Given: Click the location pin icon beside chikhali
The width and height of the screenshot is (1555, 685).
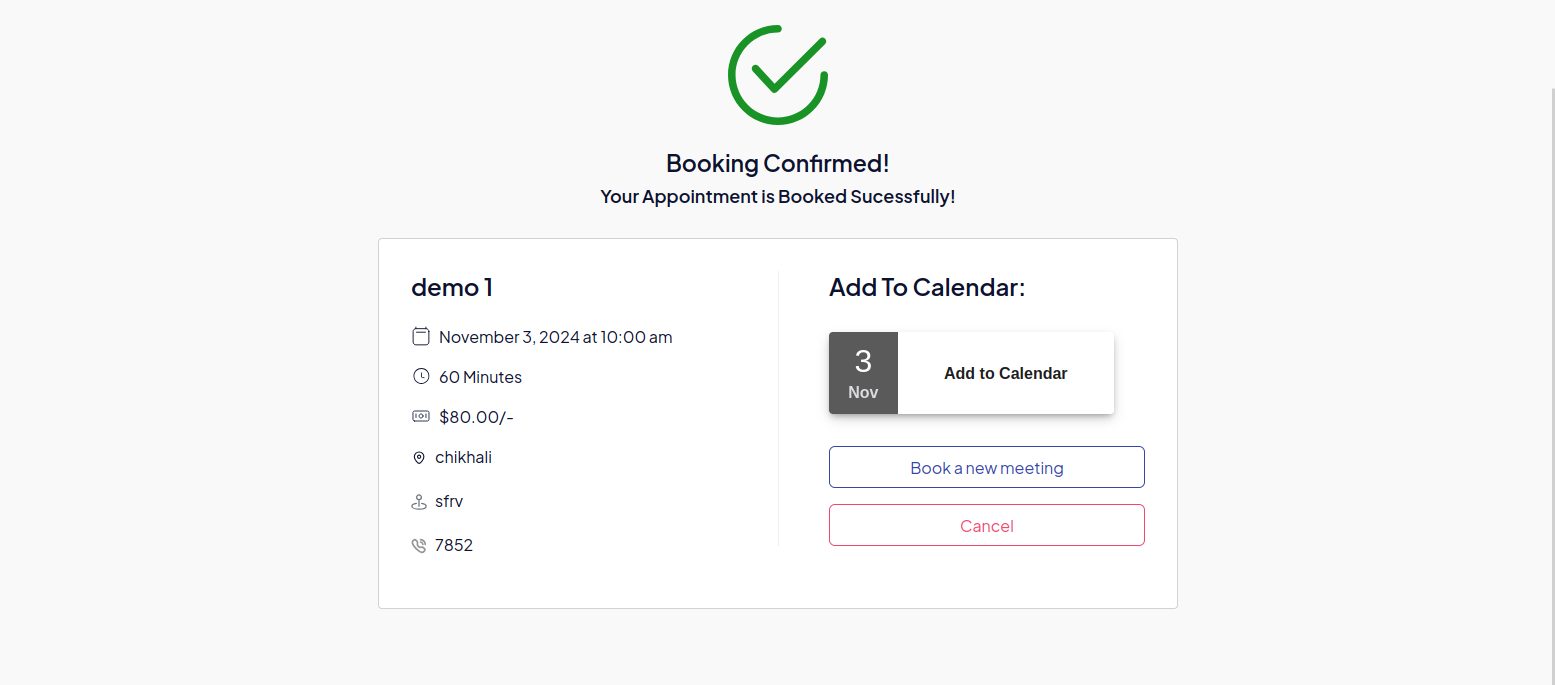Looking at the screenshot, I should click(419, 458).
